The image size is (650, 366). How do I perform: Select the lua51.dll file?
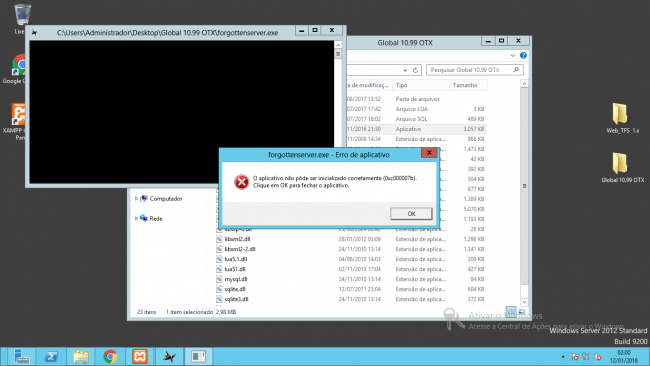pos(235,269)
